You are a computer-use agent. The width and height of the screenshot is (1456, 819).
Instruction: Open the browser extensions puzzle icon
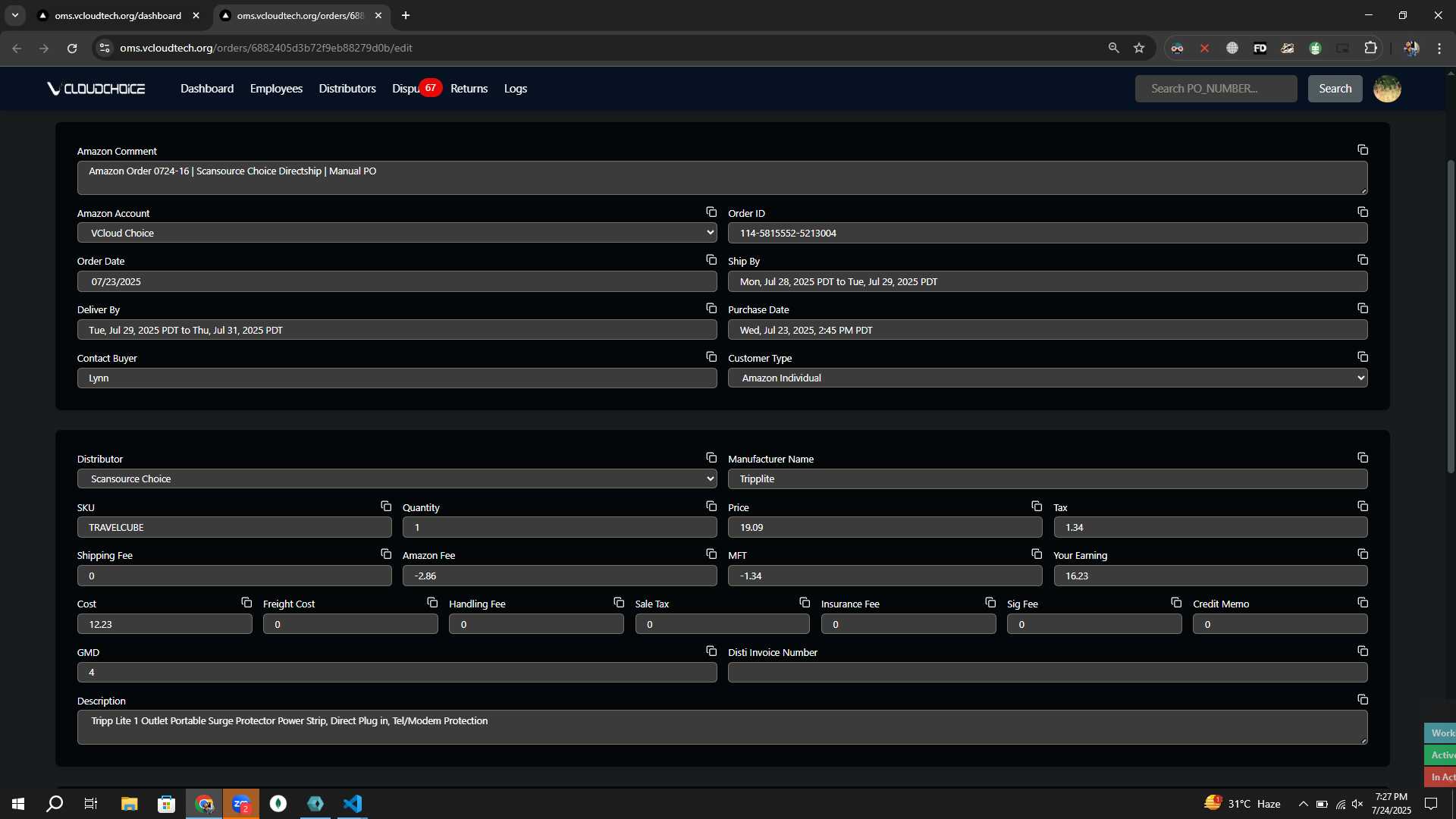[x=1370, y=48]
